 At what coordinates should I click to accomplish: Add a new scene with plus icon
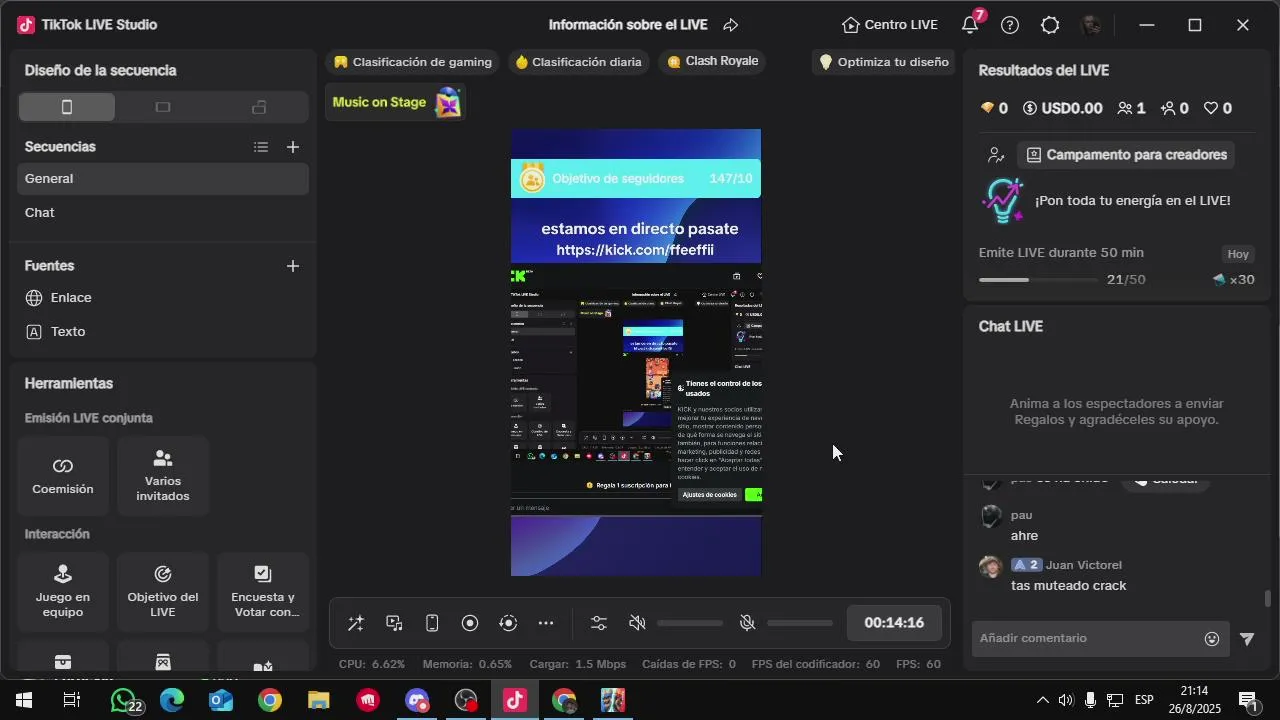click(x=293, y=147)
